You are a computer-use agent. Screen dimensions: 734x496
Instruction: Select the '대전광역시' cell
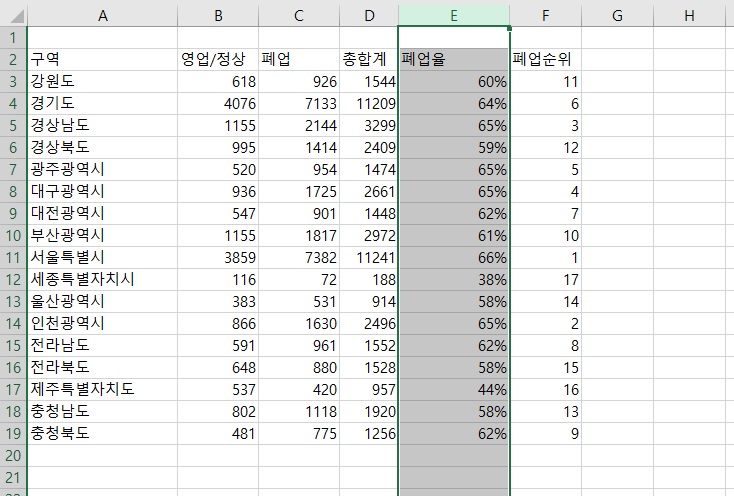pos(103,214)
